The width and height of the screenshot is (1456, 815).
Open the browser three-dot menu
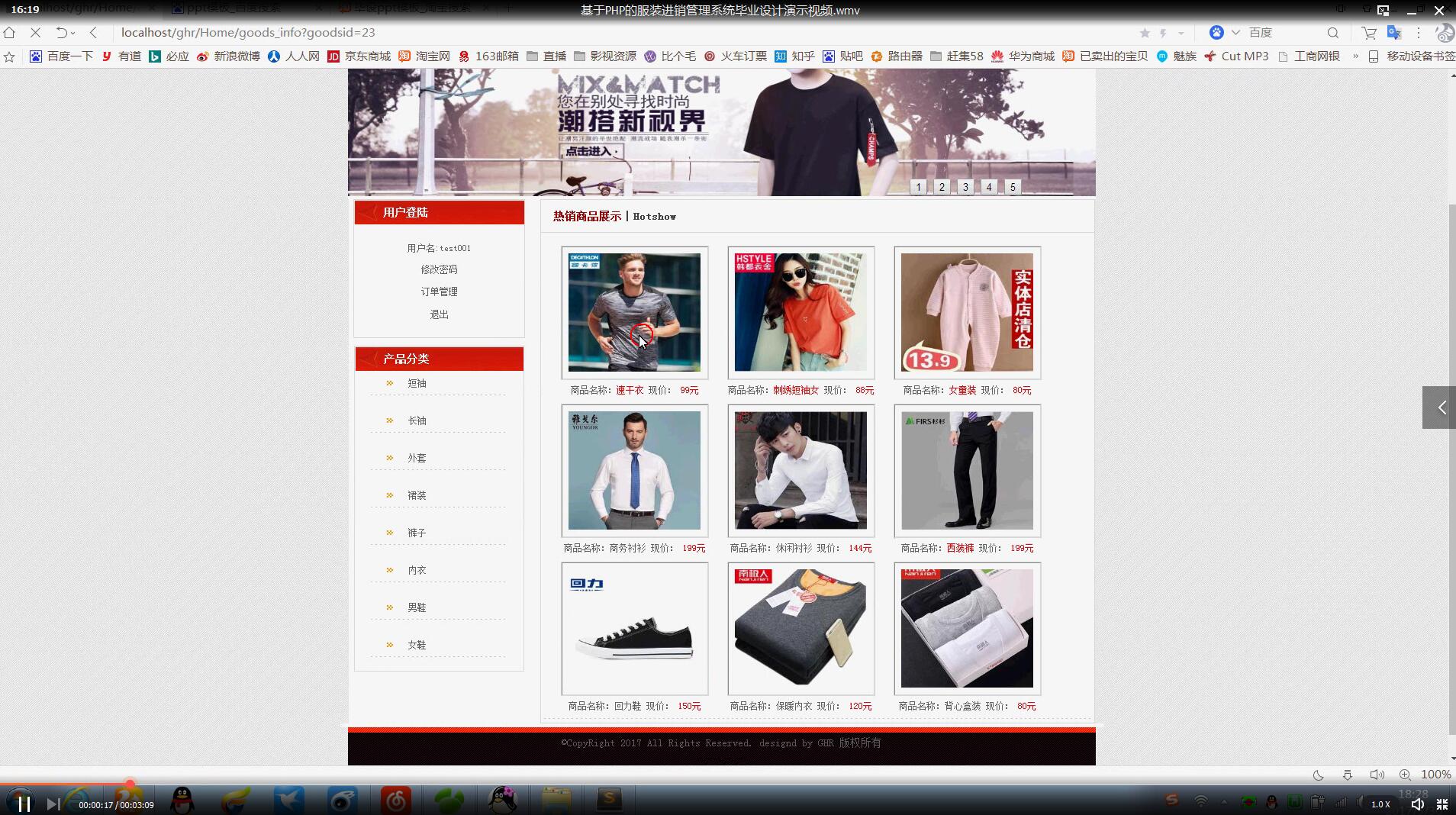pos(1419,33)
